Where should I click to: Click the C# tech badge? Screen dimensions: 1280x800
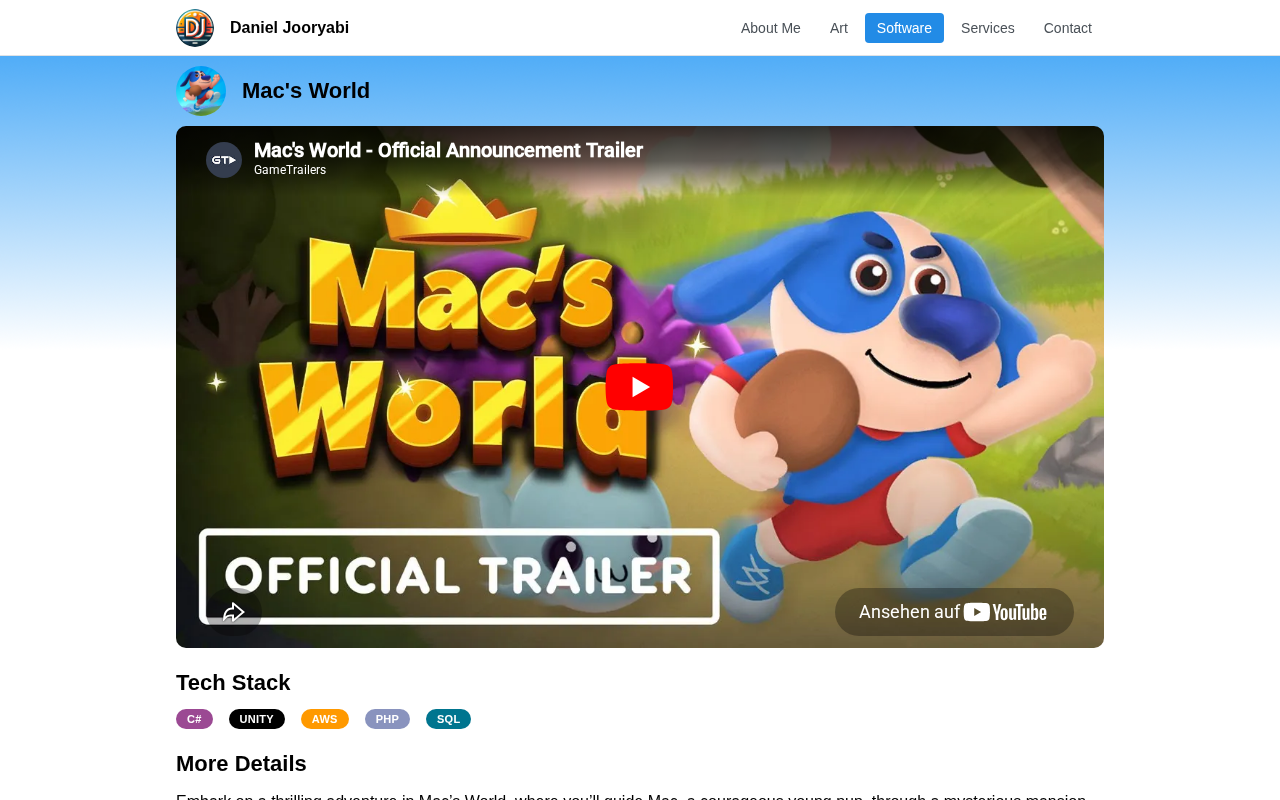[x=194, y=719]
